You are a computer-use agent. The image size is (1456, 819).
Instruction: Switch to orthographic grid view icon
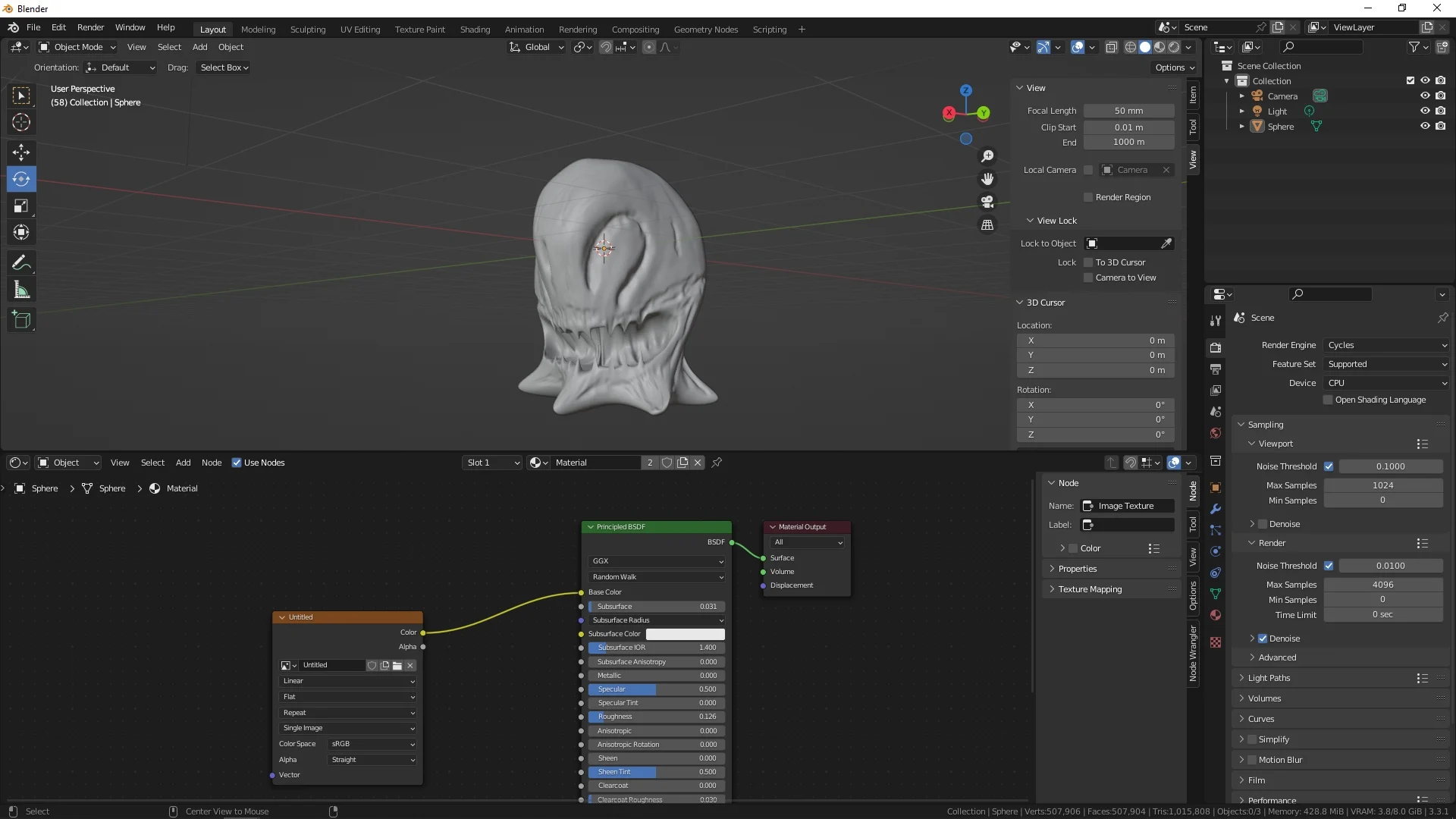tap(987, 225)
